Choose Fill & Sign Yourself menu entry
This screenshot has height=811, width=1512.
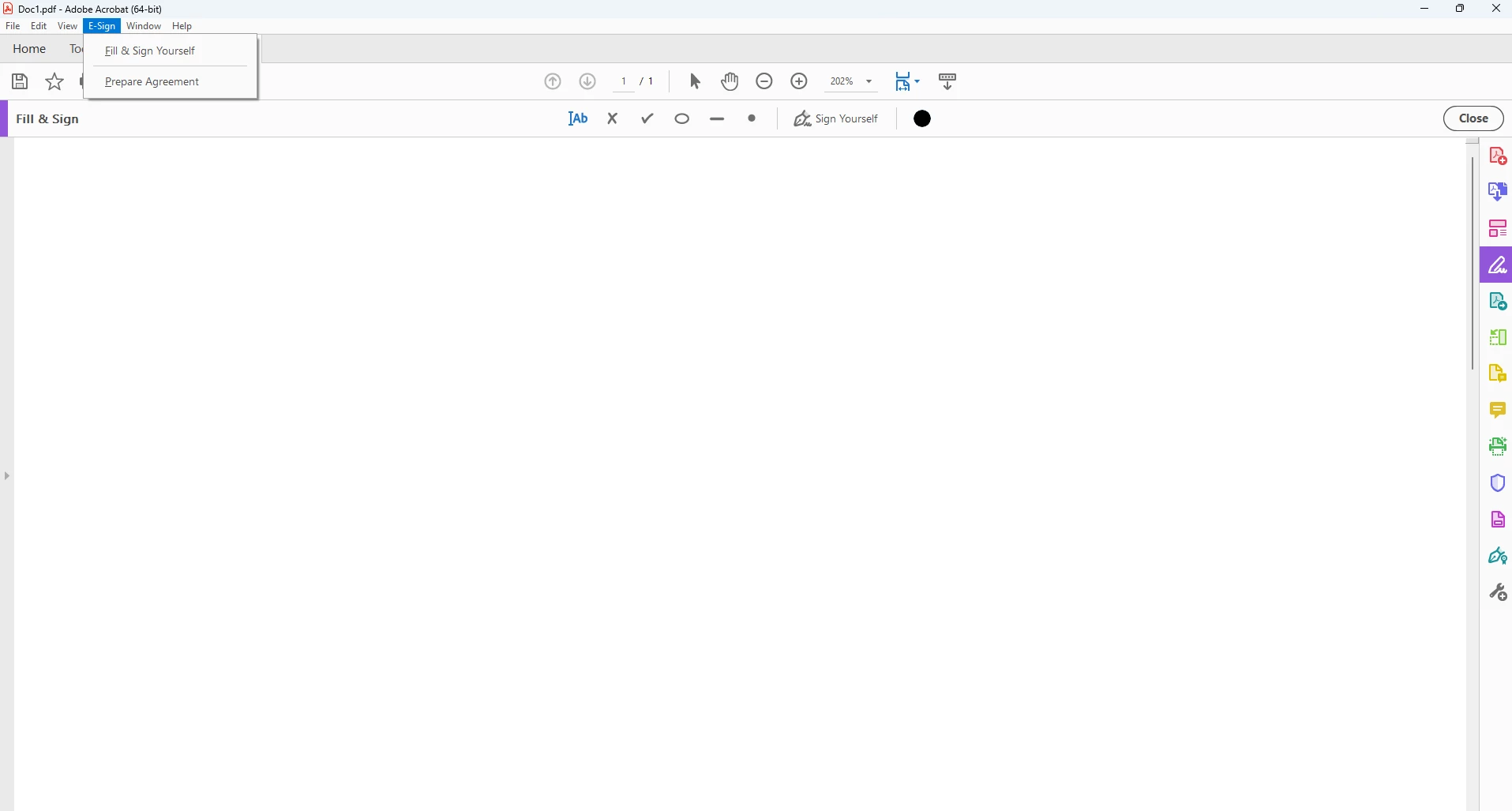click(x=150, y=51)
